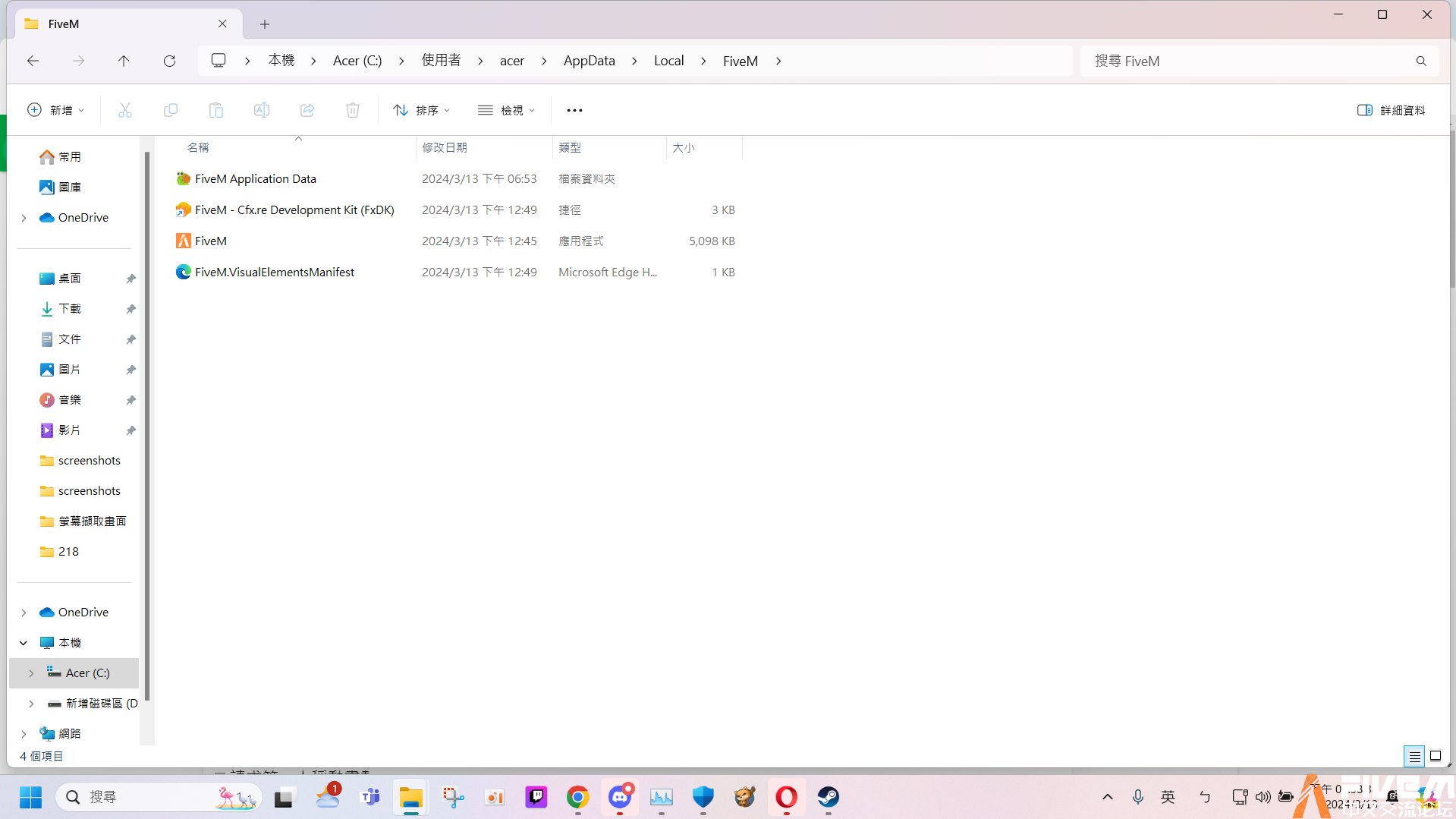Image resolution: width=1456 pixels, height=819 pixels.
Task: Switch to large thumbnails view icon
Action: coord(1436,757)
